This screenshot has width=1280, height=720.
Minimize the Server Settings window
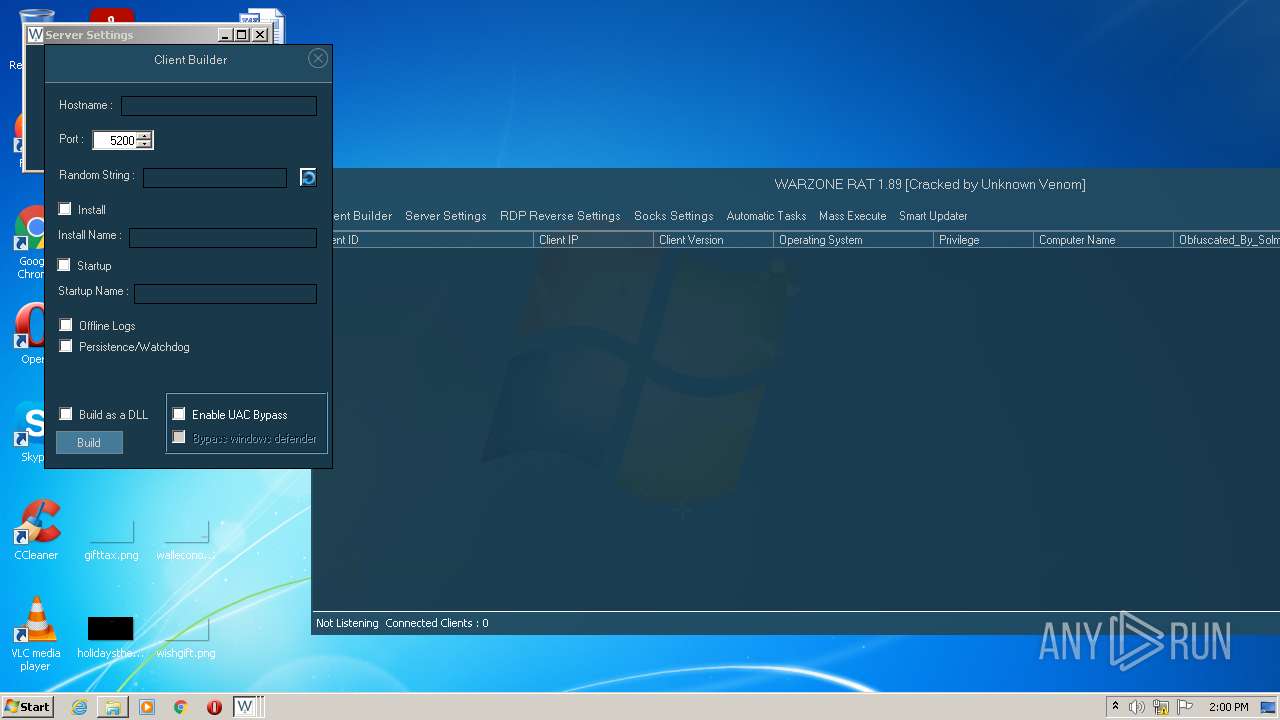[225, 35]
